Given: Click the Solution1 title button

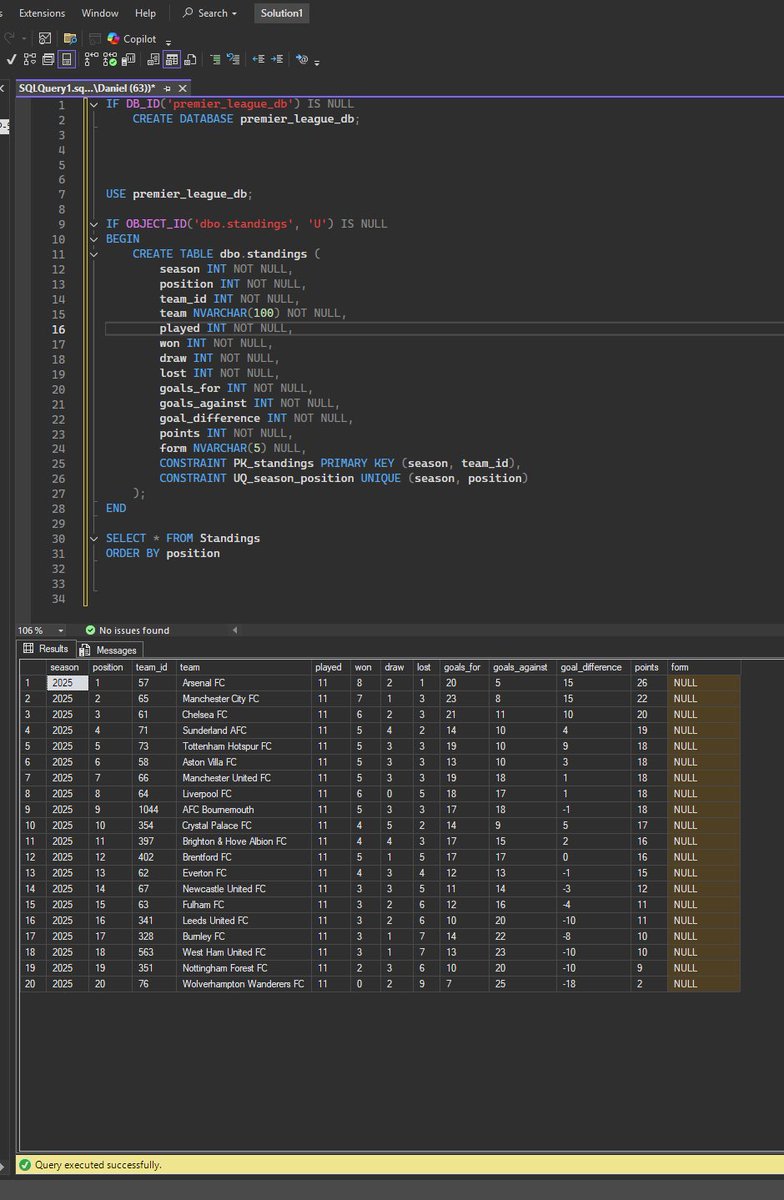Looking at the screenshot, I should (x=281, y=13).
